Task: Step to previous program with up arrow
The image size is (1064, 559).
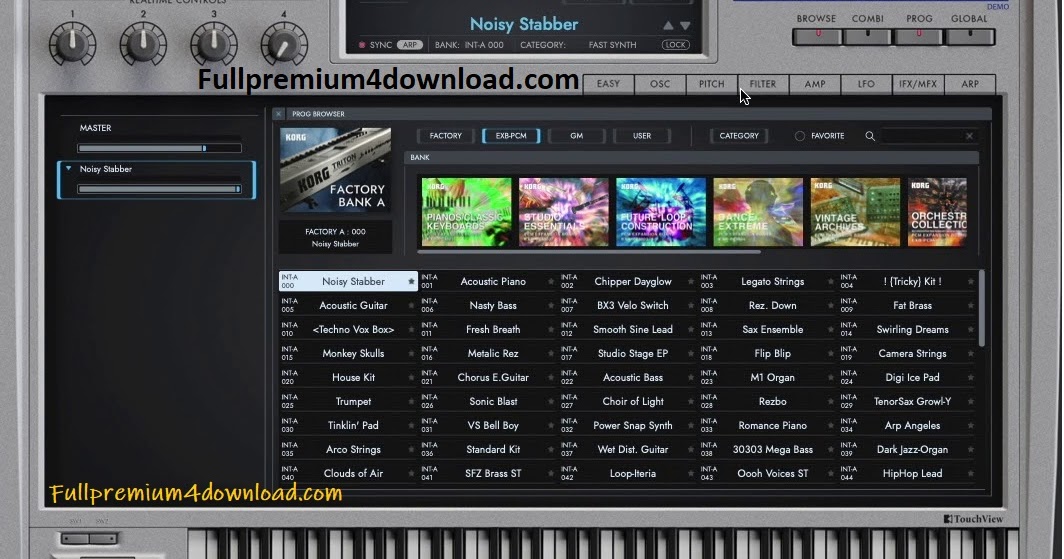Action: pyautogui.click(x=668, y=25)
